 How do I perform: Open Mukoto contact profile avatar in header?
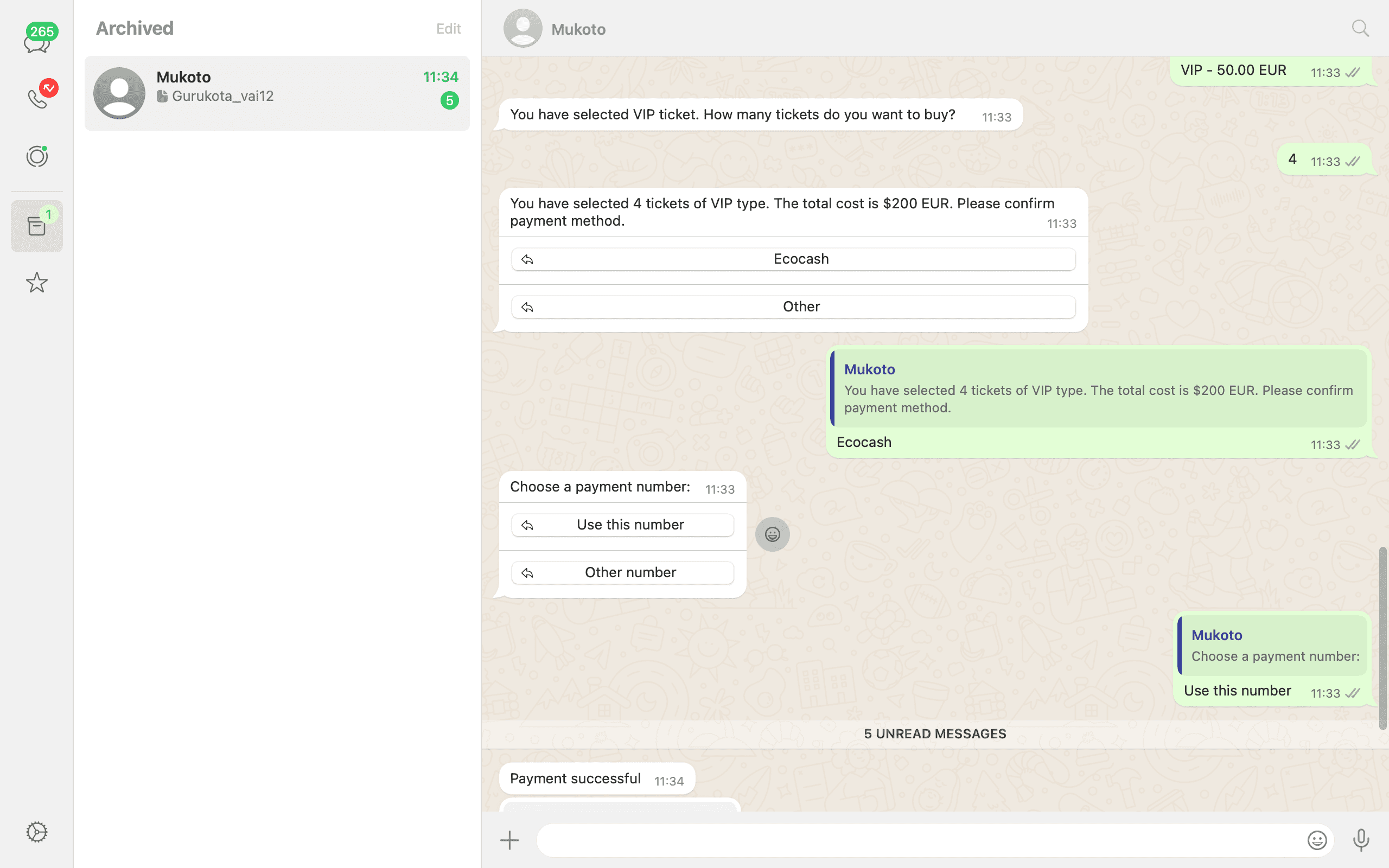point(523,28)
